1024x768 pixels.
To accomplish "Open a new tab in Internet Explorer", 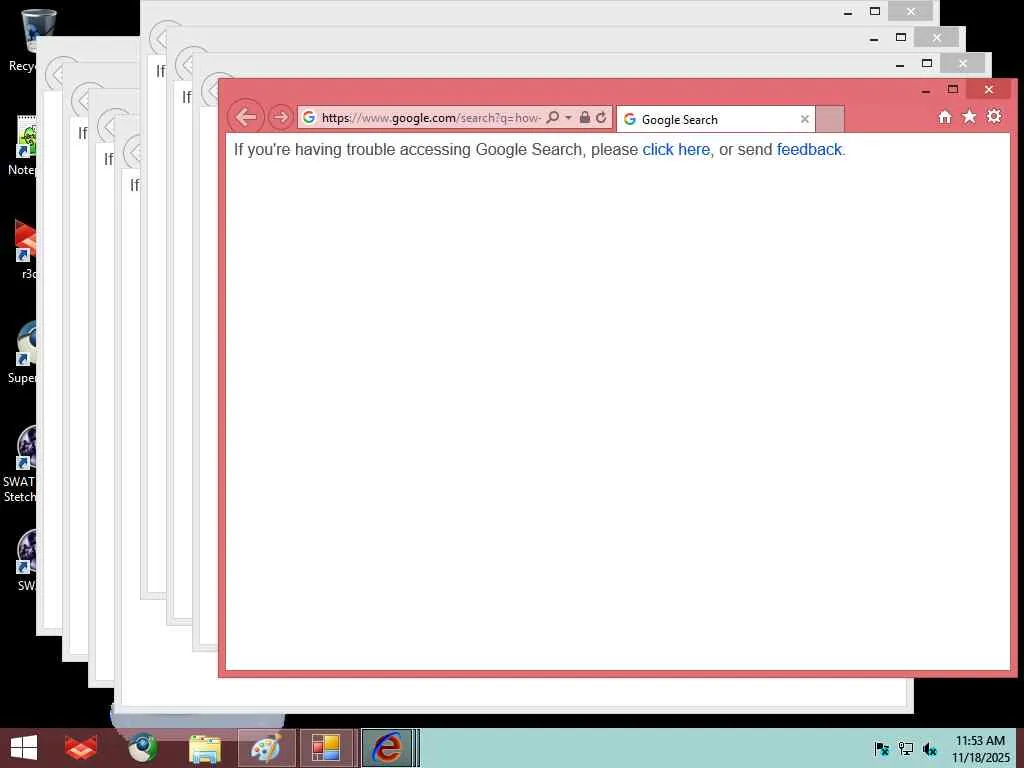I will (830, 120).
